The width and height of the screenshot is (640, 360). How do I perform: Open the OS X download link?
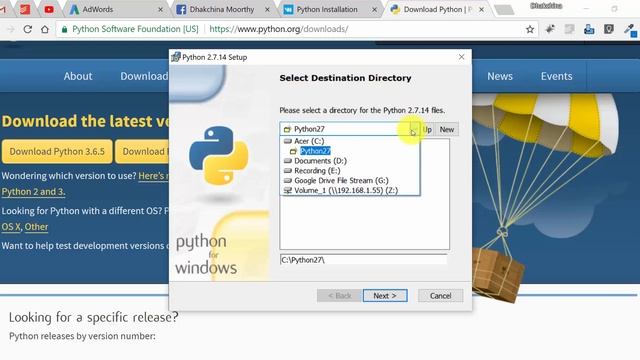click(11, 227)
